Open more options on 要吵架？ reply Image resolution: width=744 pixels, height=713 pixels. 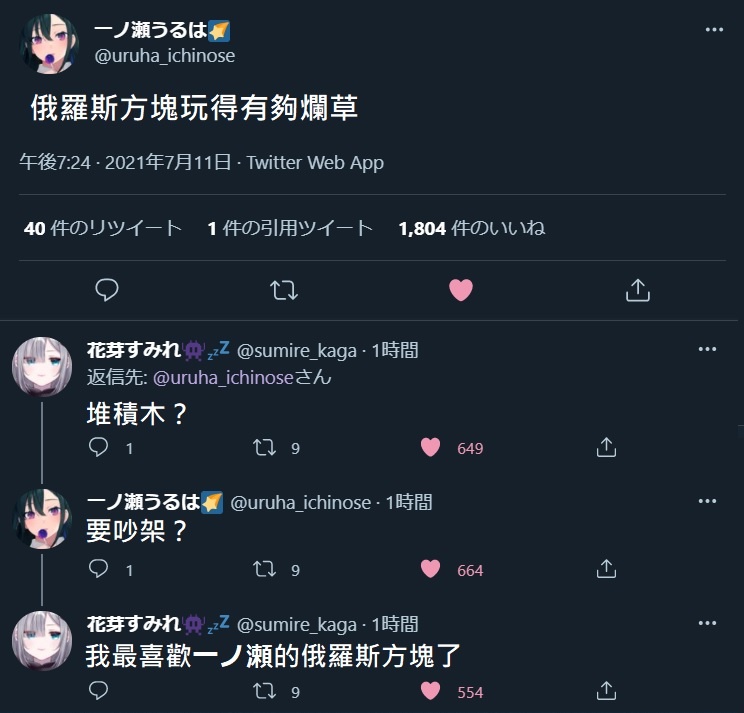(707, 501)
